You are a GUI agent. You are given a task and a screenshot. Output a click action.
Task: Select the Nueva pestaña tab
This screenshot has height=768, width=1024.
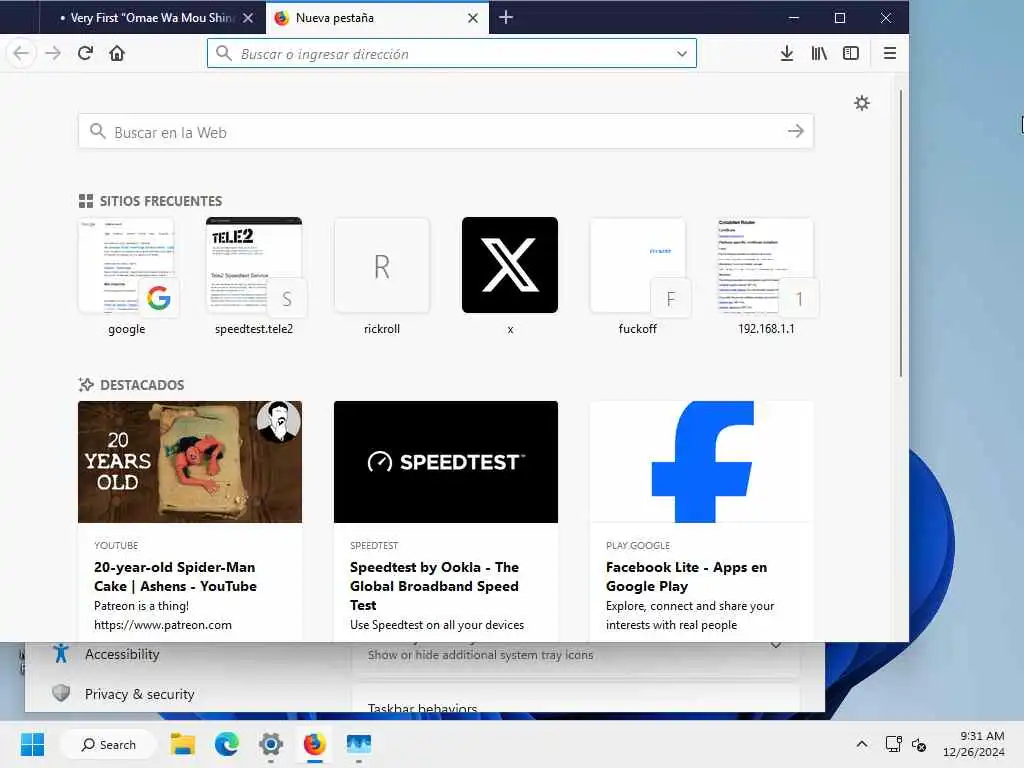(x=377, y=18)
